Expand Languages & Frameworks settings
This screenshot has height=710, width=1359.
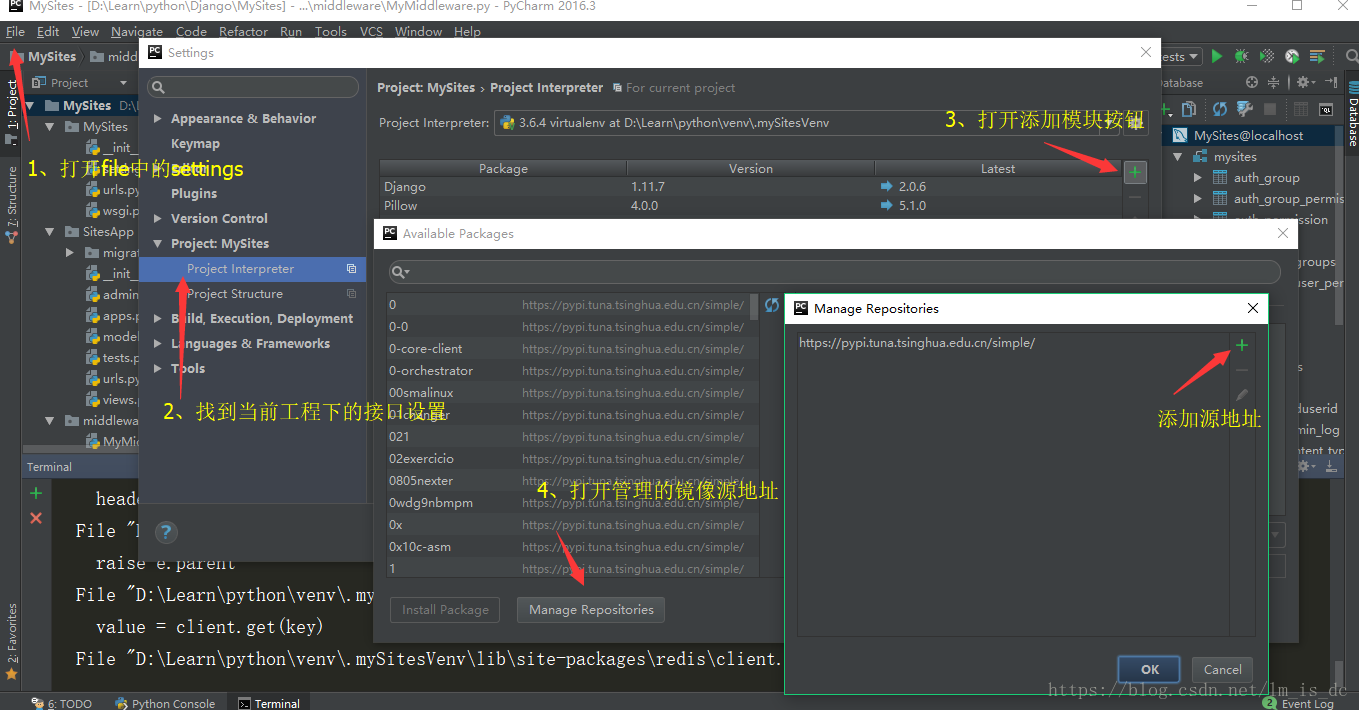tap(158, 344)
